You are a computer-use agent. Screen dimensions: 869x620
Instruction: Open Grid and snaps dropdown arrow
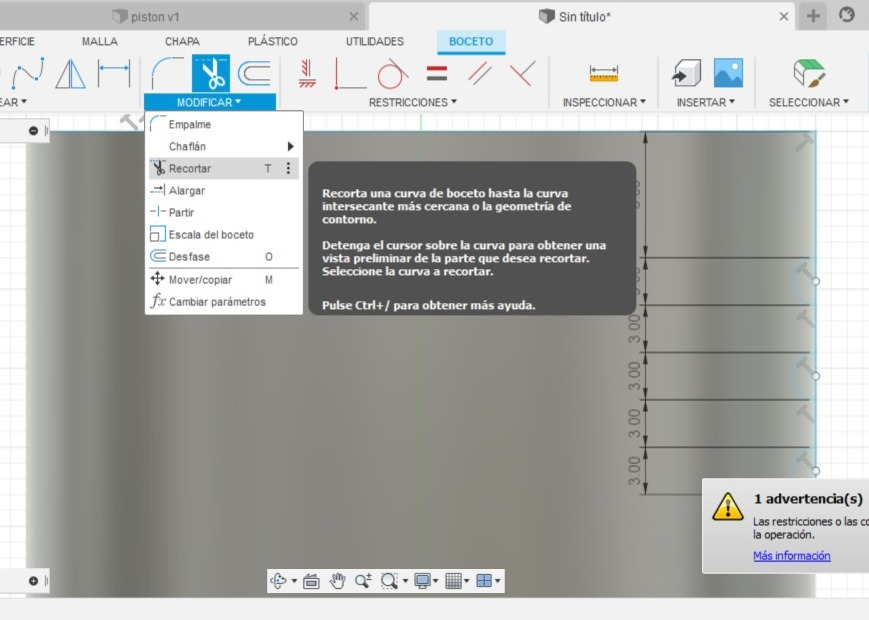coord(467,581)
